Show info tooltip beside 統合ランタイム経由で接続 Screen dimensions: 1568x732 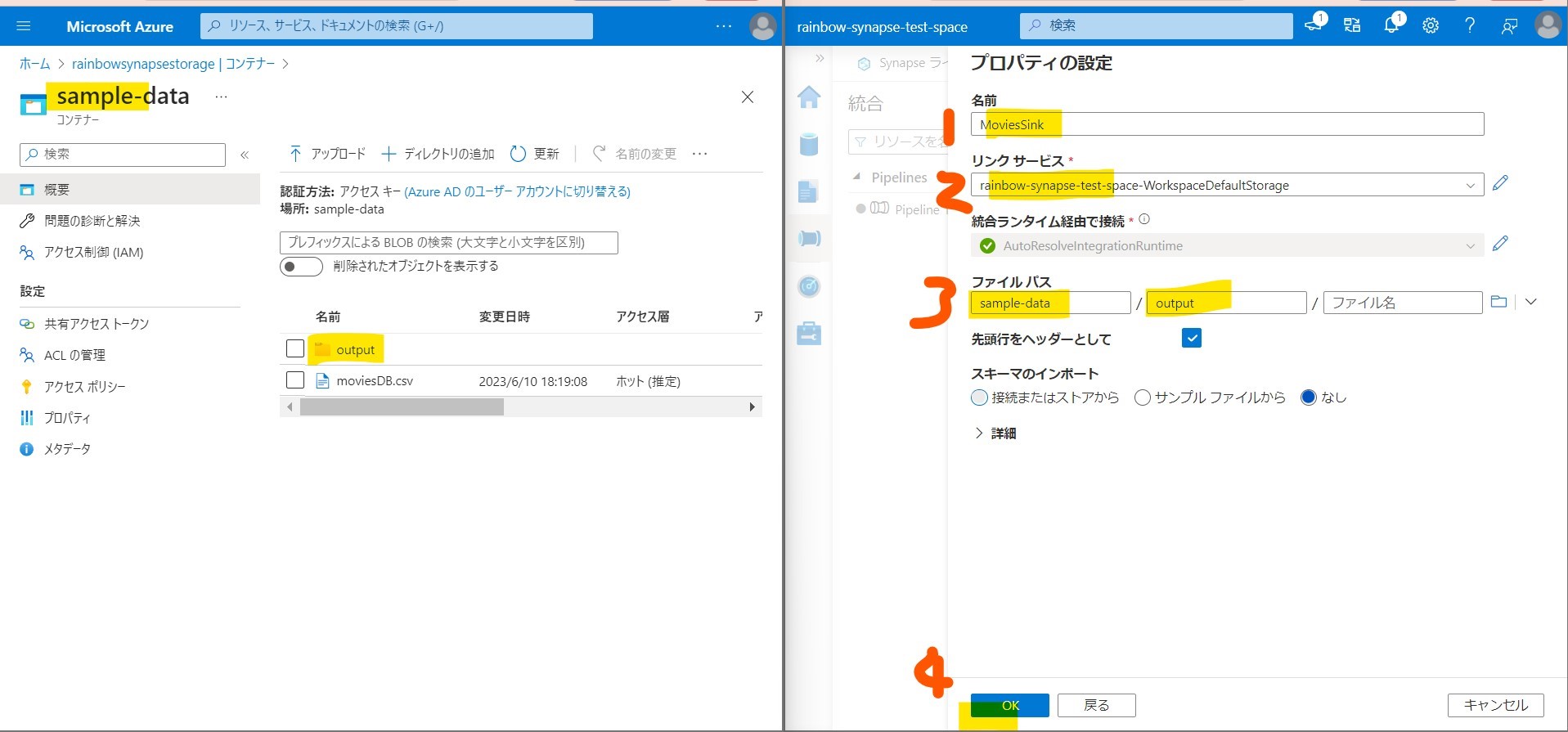tap(1144, 219)
